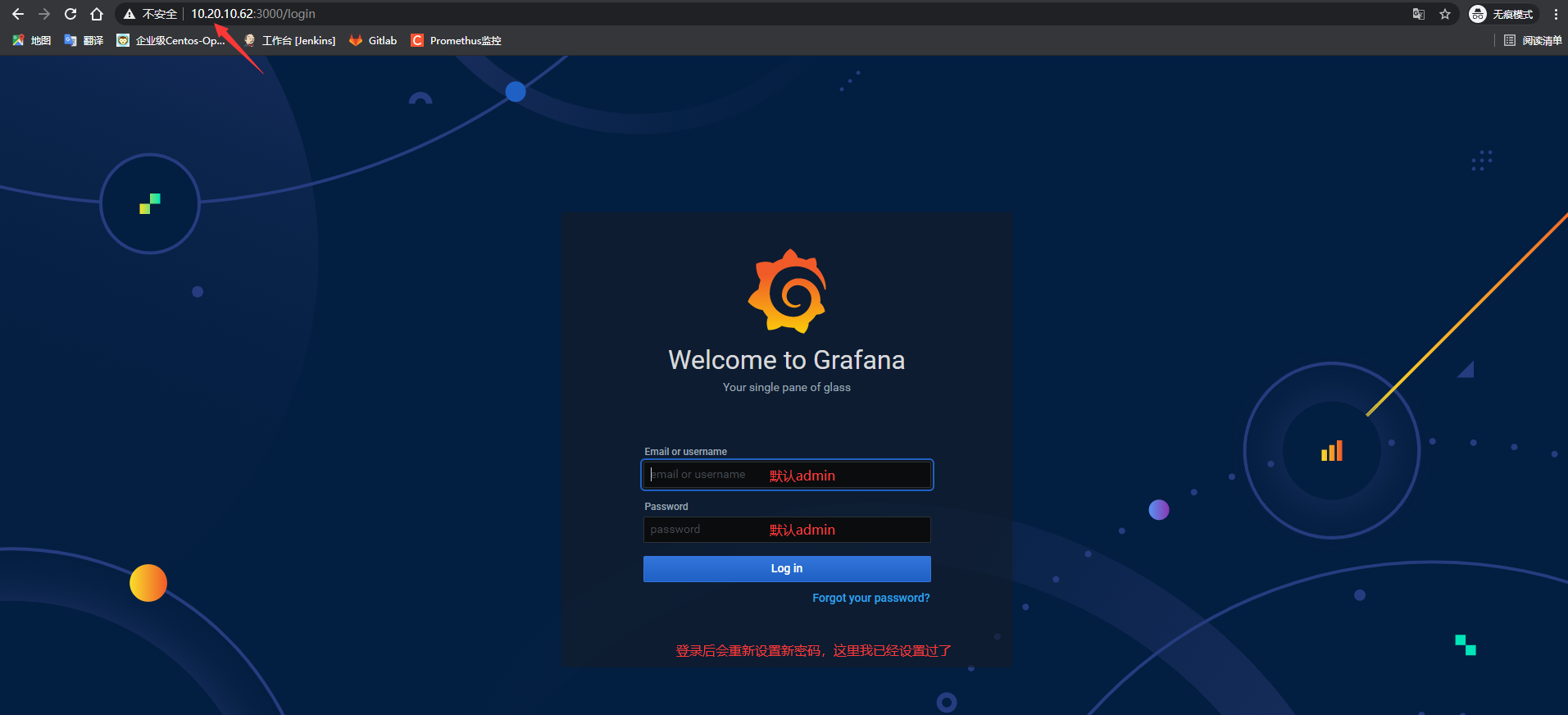Go back using the browser back arrow
Screen dimensions: 1568x715
18,14
